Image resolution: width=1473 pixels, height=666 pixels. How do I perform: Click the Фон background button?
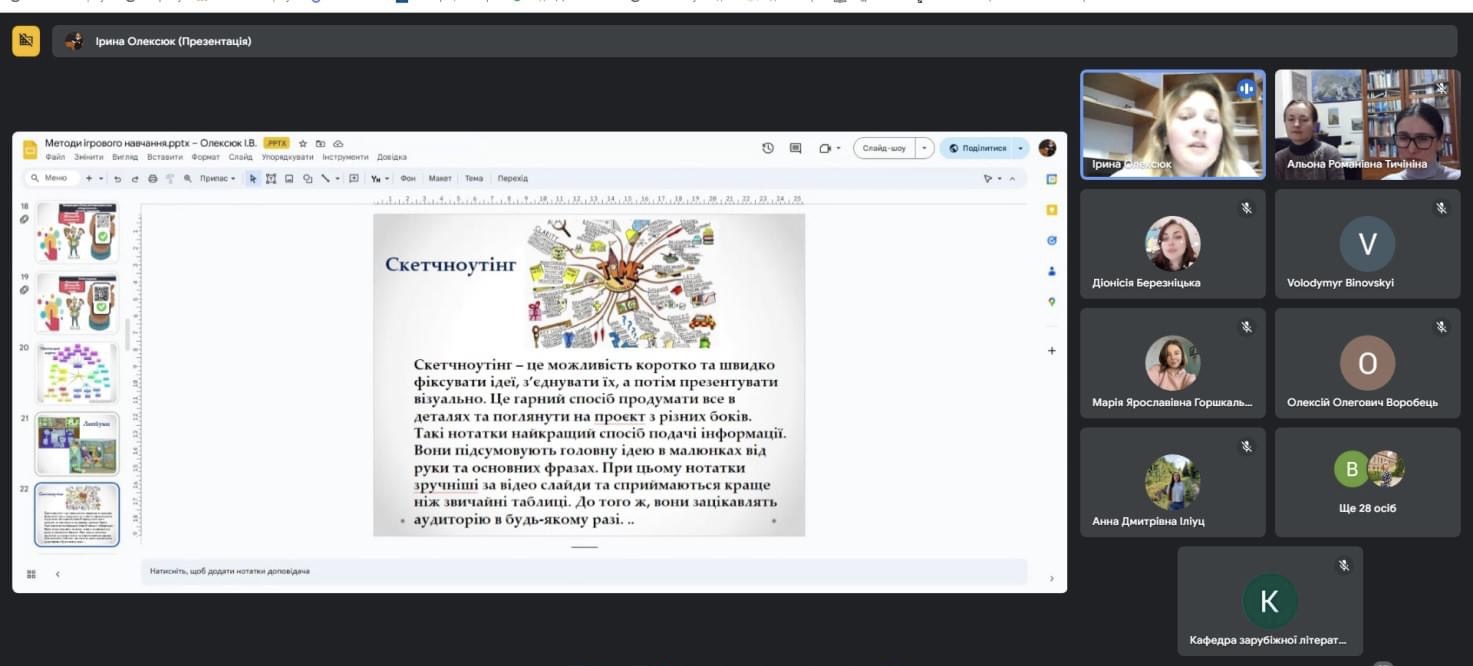coord(408,179)
